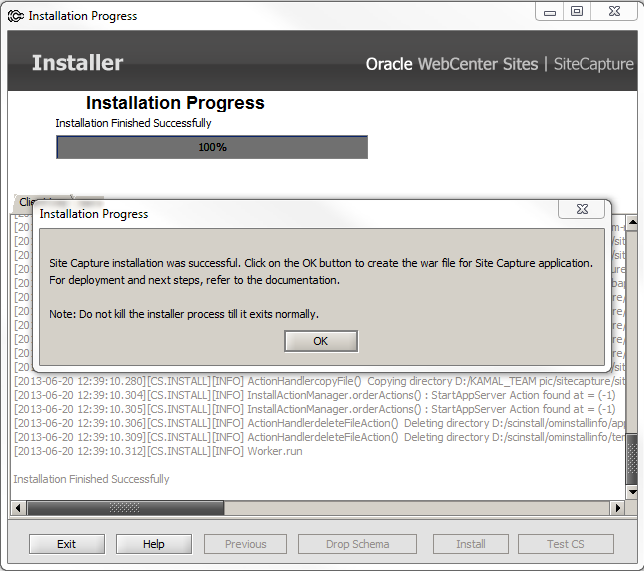
Task: Click the Exit button
Action: coord(67,544)
